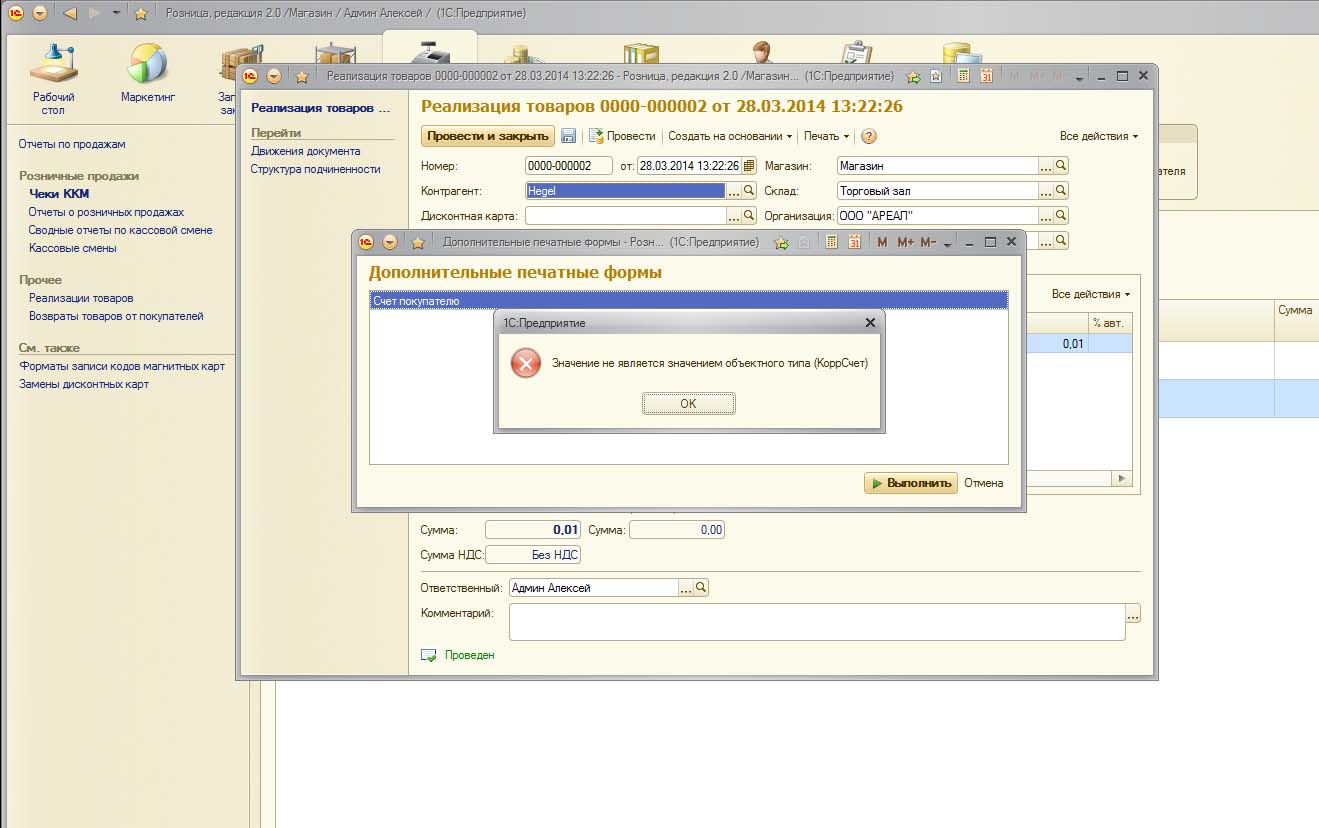This screenshot has width=1319, height=828.
Task: Open the menu dropdown in the print forms title bar
Action: (x=390, y=242)
